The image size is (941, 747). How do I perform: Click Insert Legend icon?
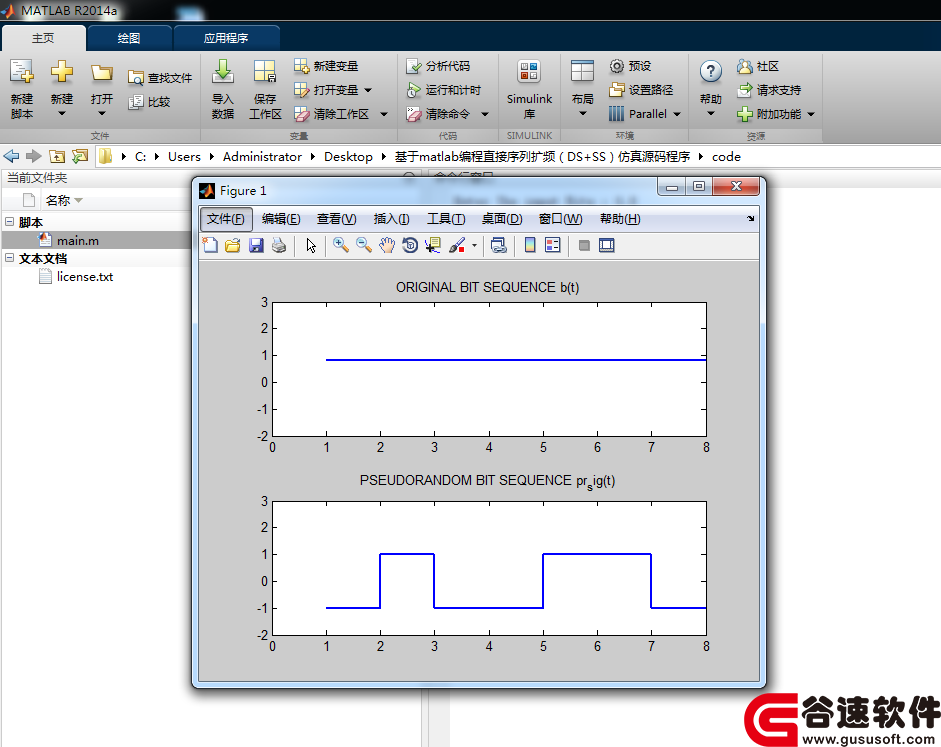[x=553, y=245]
